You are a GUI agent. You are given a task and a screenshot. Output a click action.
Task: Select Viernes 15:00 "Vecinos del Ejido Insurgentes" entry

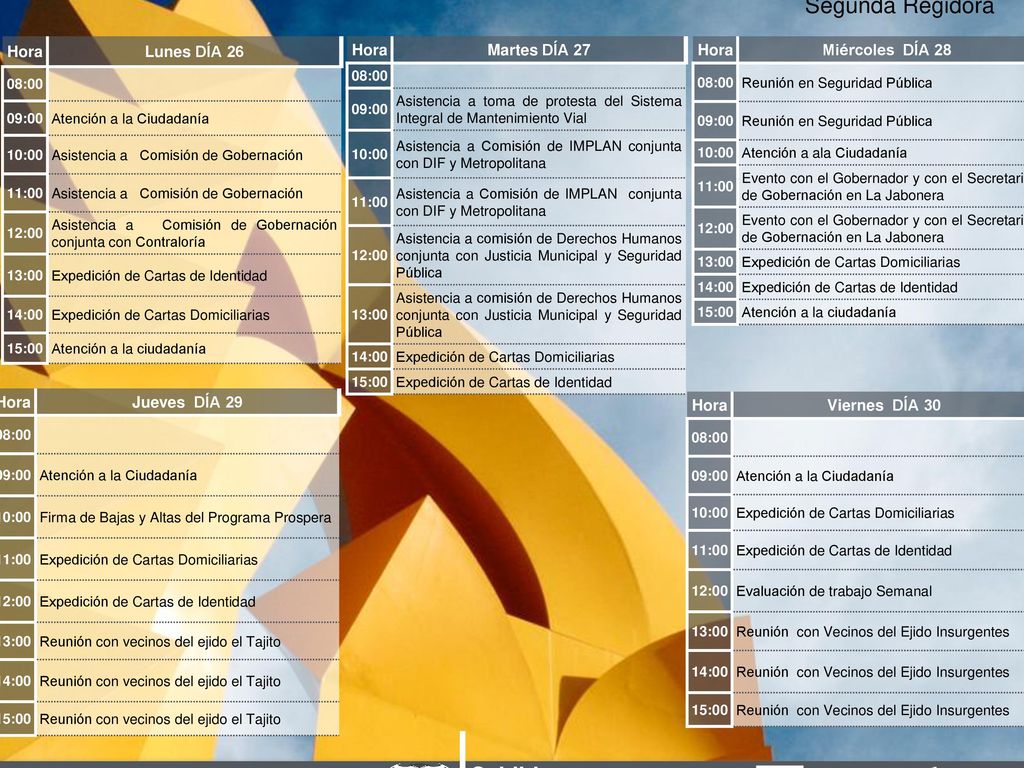click(879, 710)
